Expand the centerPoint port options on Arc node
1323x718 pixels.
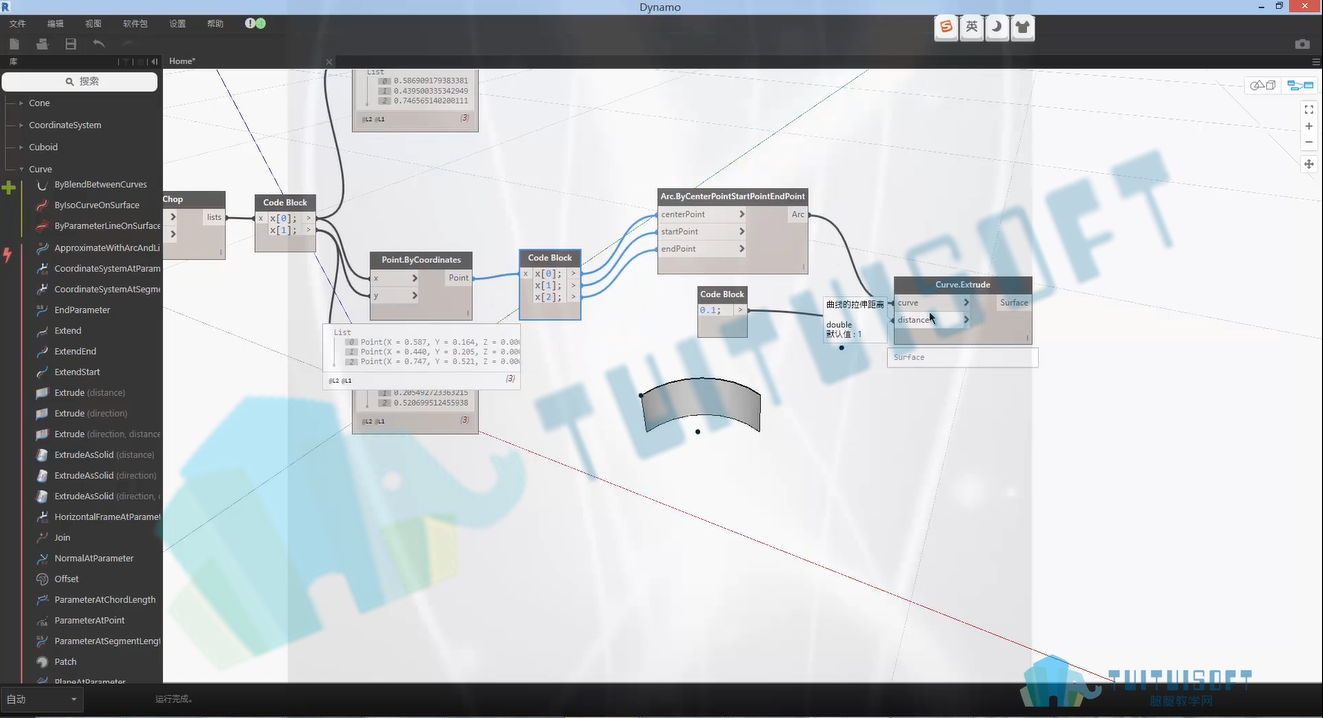pos(742,214)
